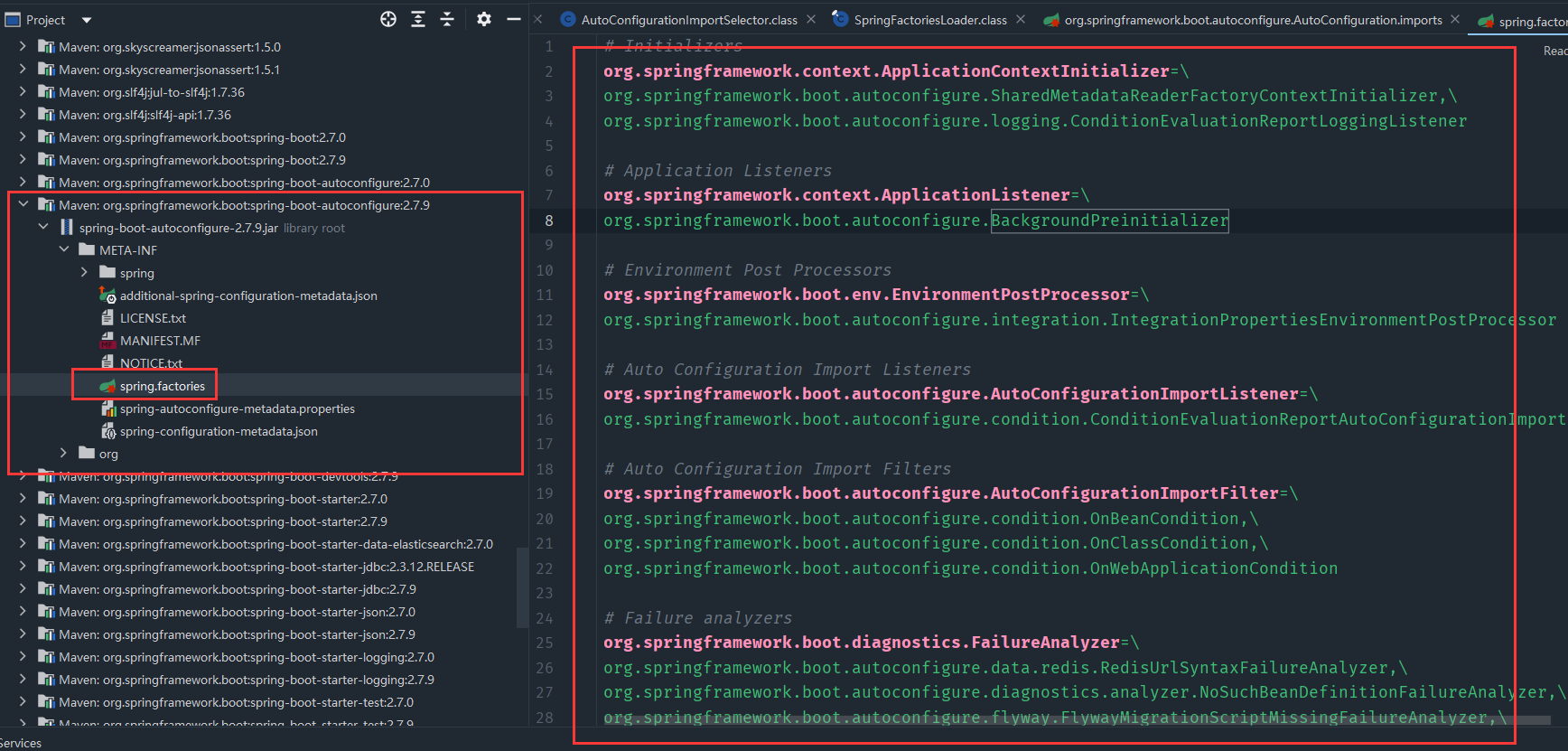Expand the org folder in the jar

(63, 453)
